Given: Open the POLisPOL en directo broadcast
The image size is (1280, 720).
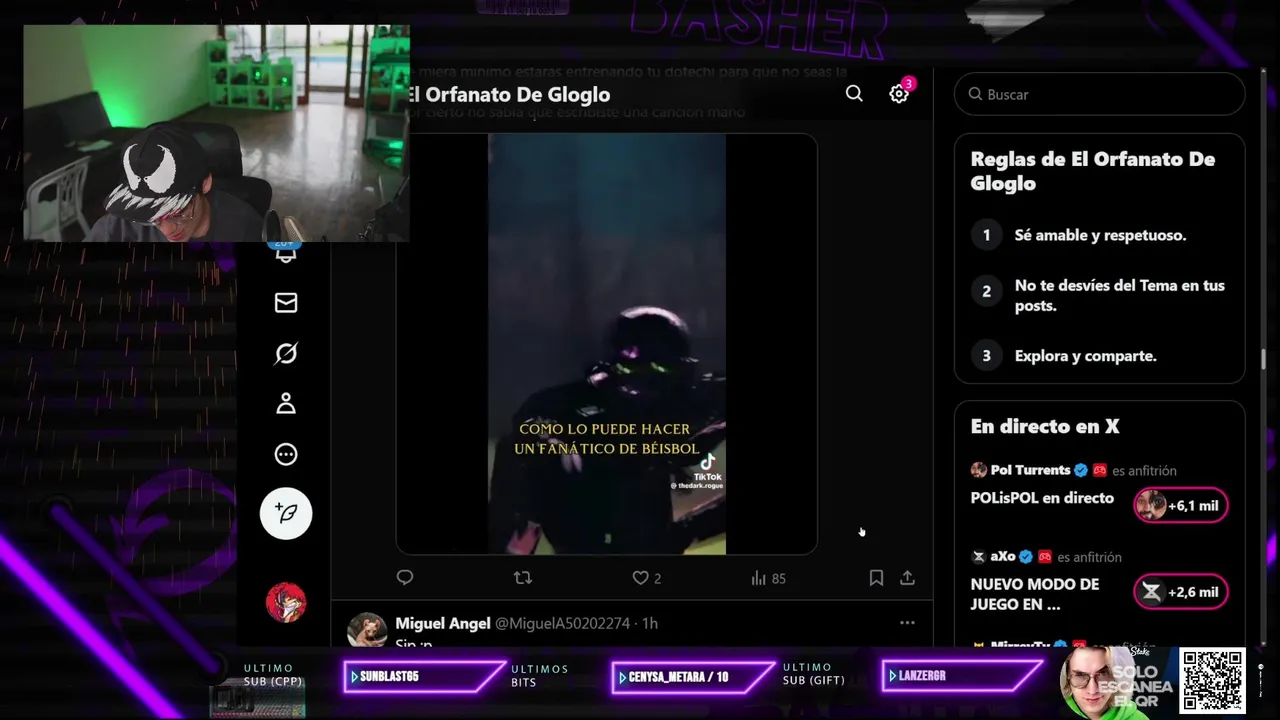Looking at the screenshot, I should (x=1042, y=498).
